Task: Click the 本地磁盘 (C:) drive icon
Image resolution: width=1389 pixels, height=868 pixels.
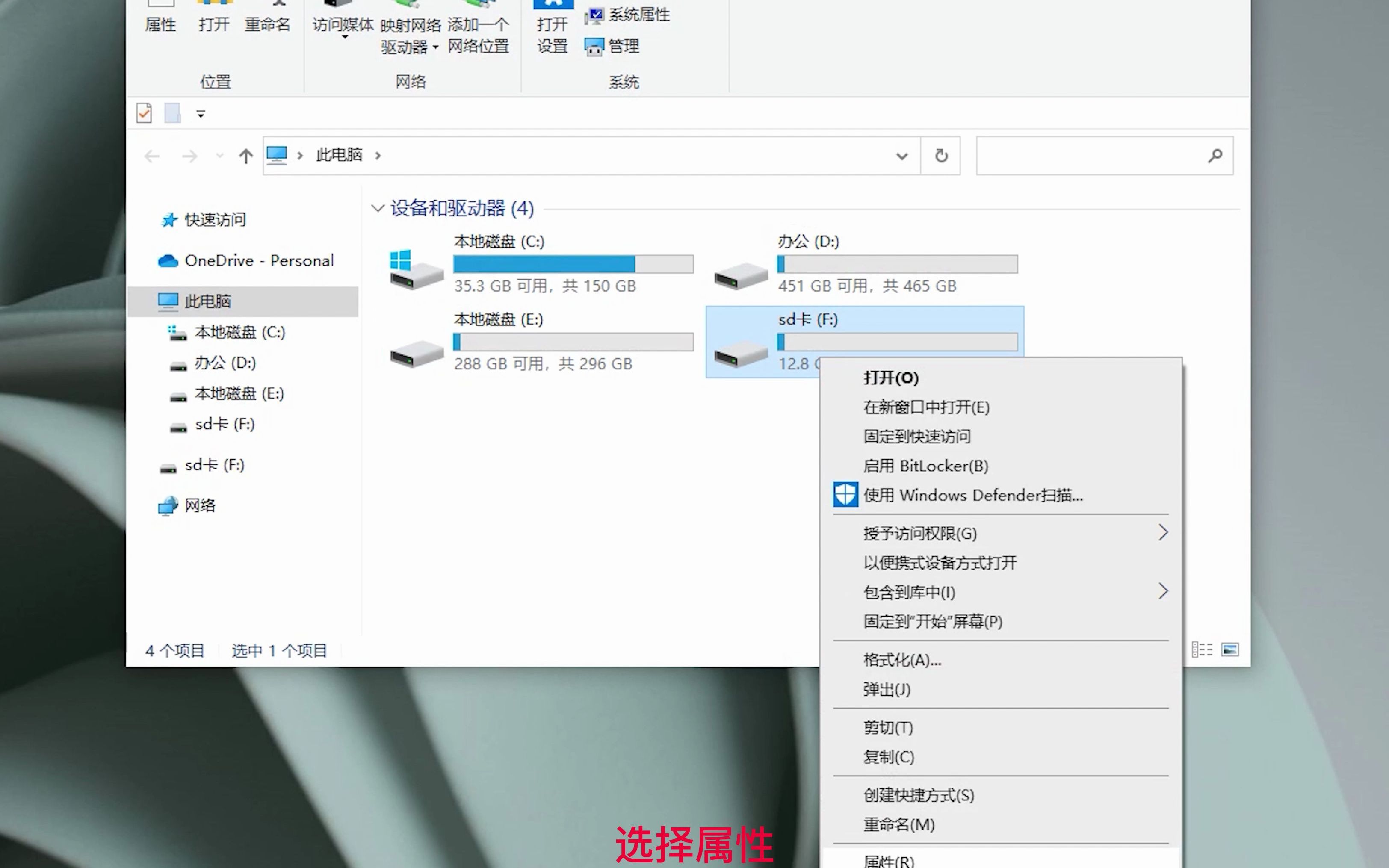Action: pos(416,269)
